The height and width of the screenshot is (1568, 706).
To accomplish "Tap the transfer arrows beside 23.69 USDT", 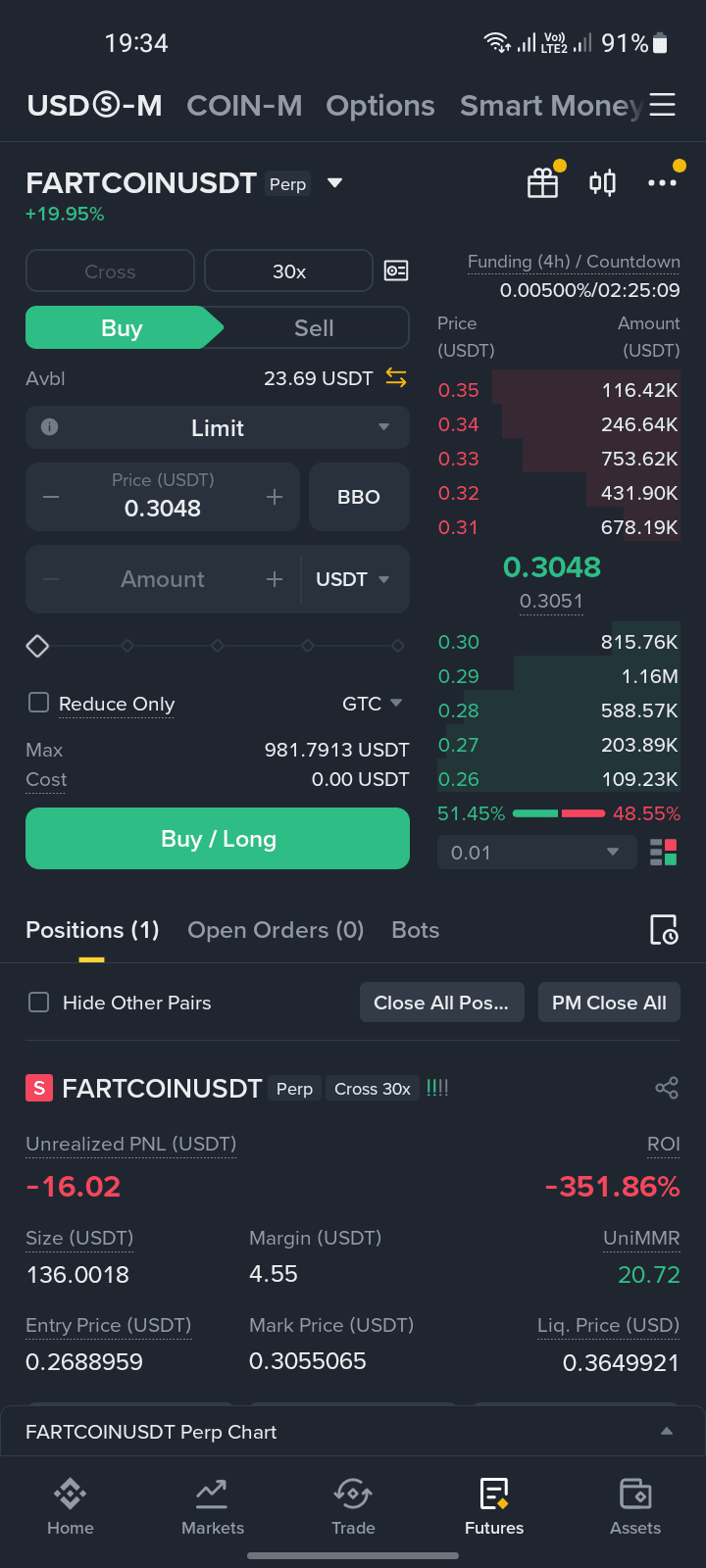I will coord(396,377).
